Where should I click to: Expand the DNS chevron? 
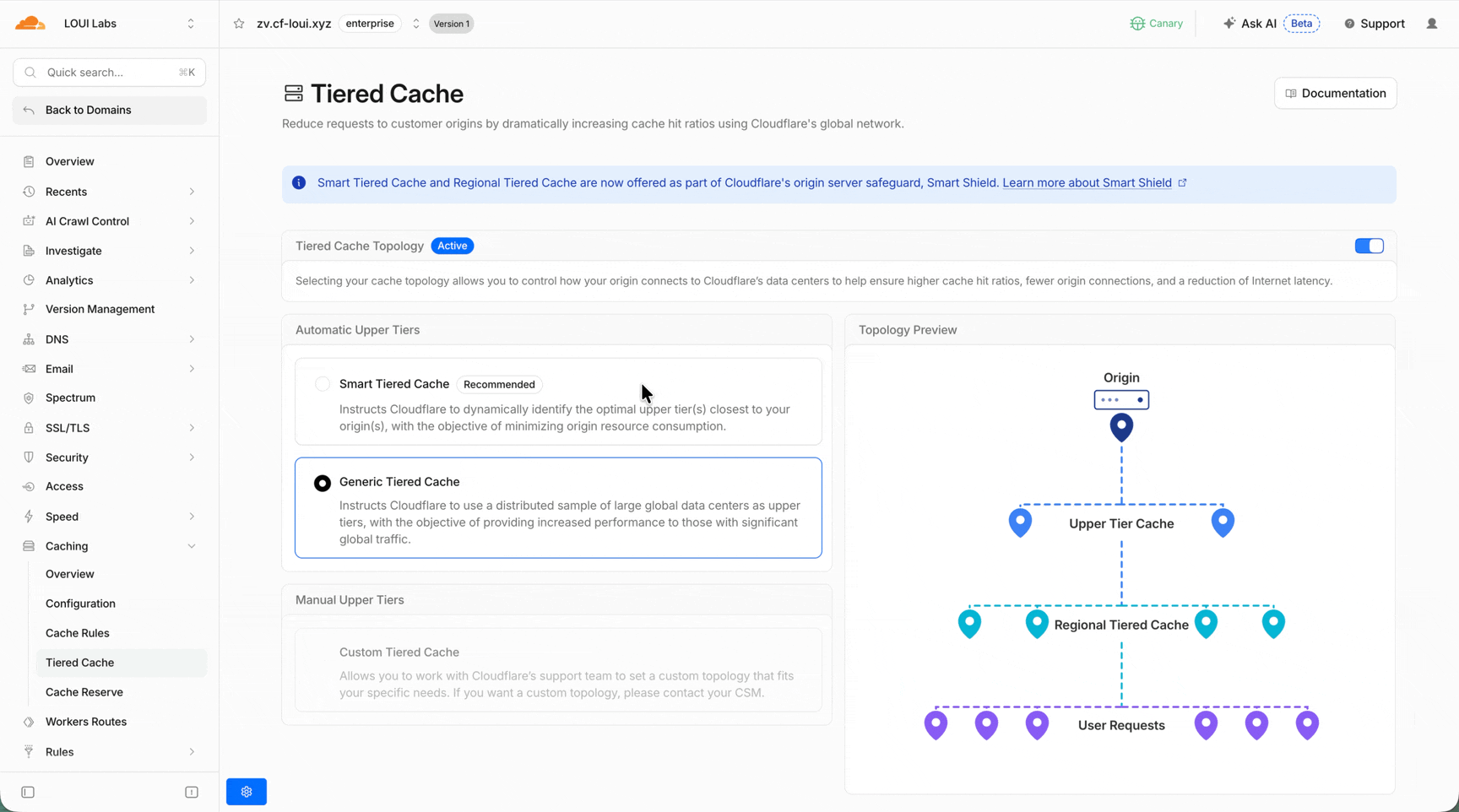pyautogui.click(x=192, y=339)
